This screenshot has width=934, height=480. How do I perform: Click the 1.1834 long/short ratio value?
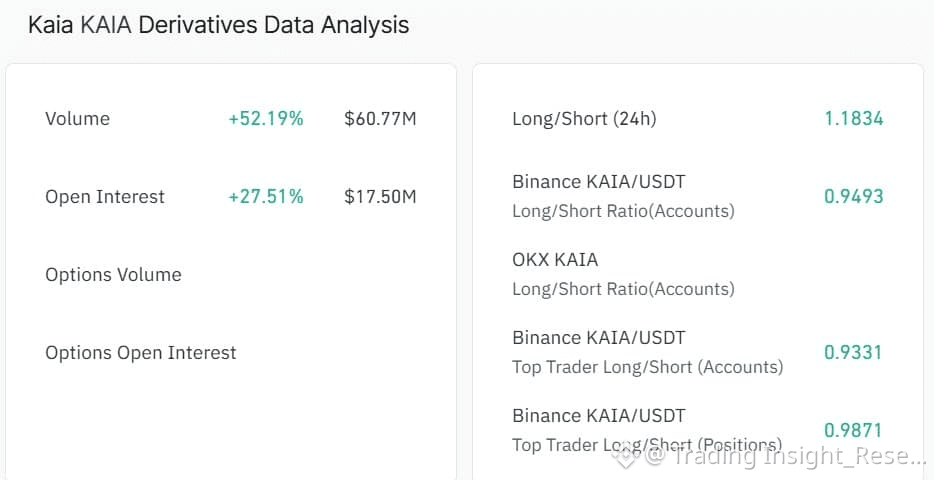tap(853, 118)
